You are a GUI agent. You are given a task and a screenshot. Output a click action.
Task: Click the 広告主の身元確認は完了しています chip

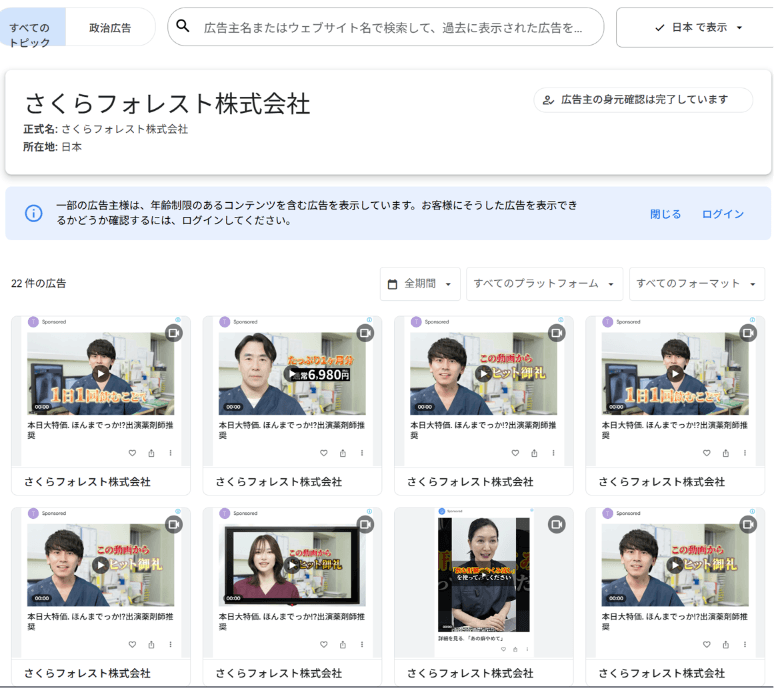[643, 100]
